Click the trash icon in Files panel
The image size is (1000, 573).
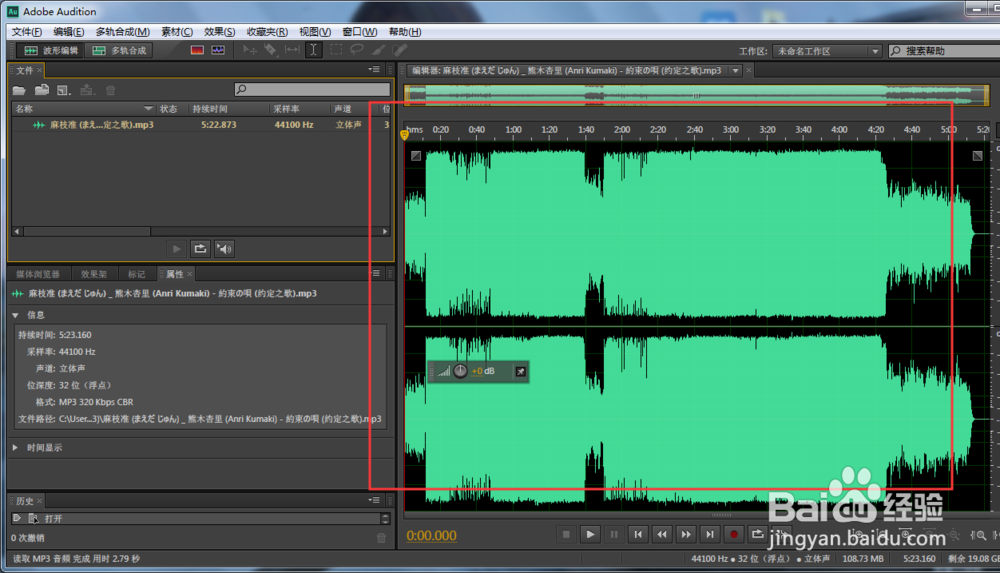click(110, 91)
